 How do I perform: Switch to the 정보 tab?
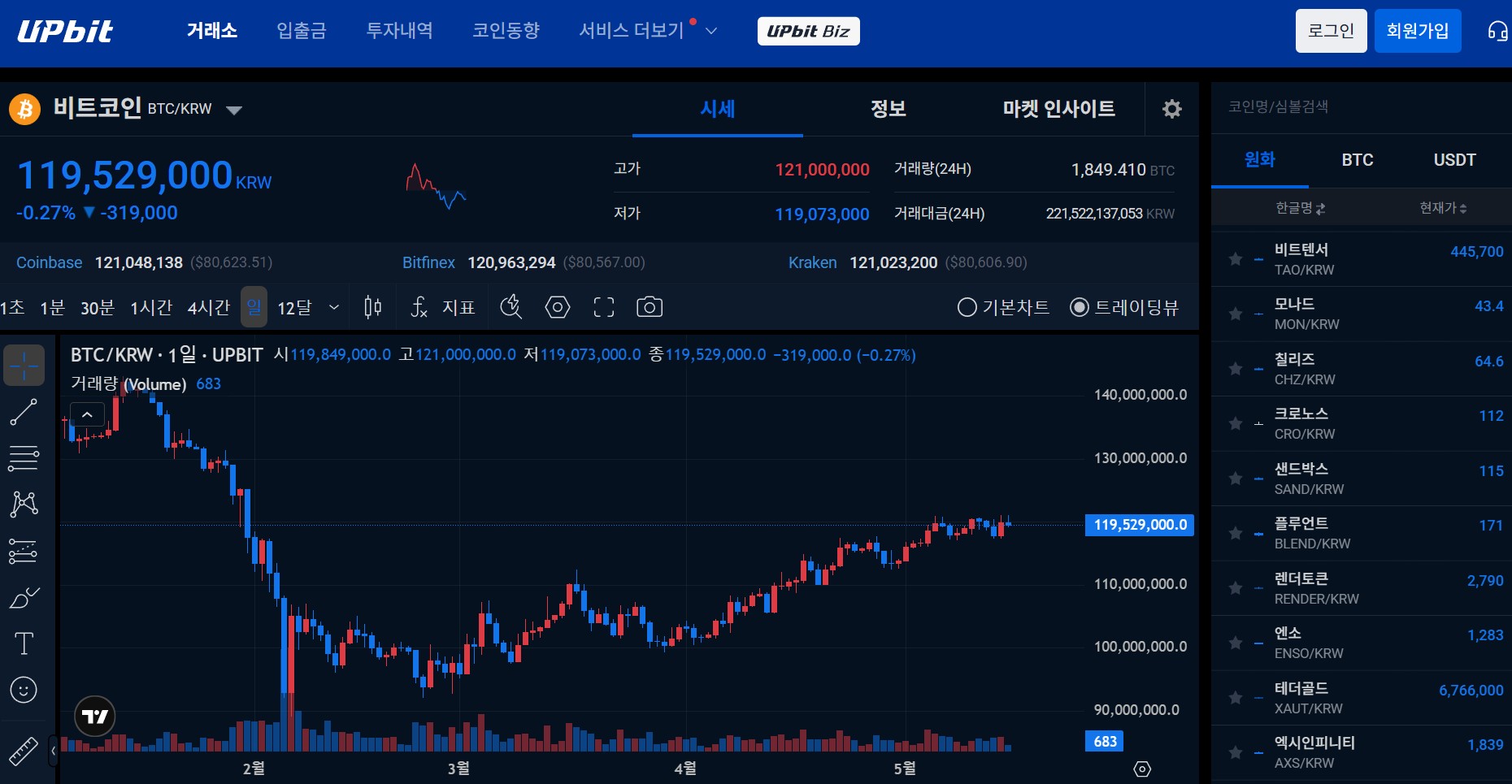889,109
